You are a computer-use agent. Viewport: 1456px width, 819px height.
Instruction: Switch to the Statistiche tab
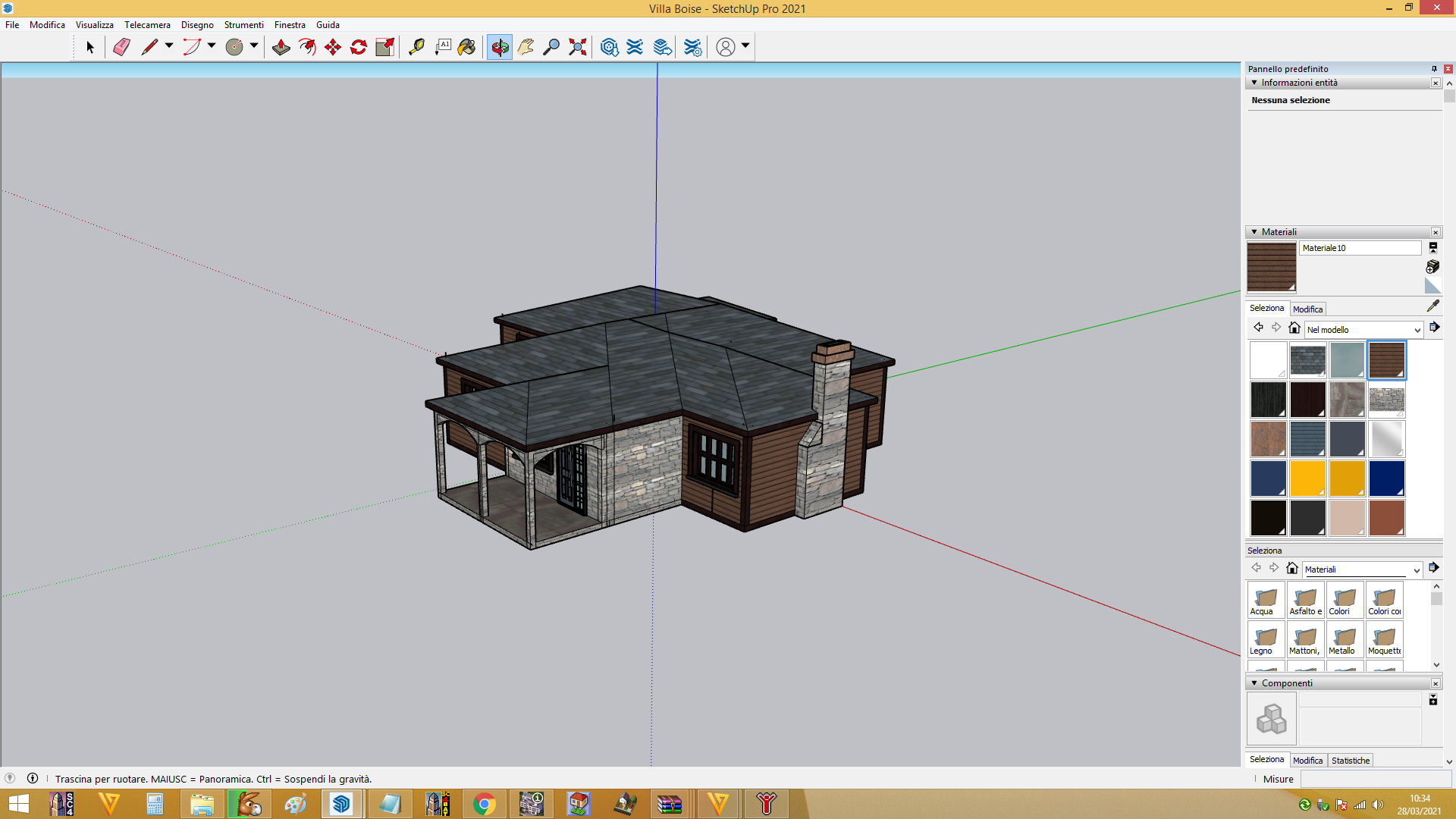1351,761
